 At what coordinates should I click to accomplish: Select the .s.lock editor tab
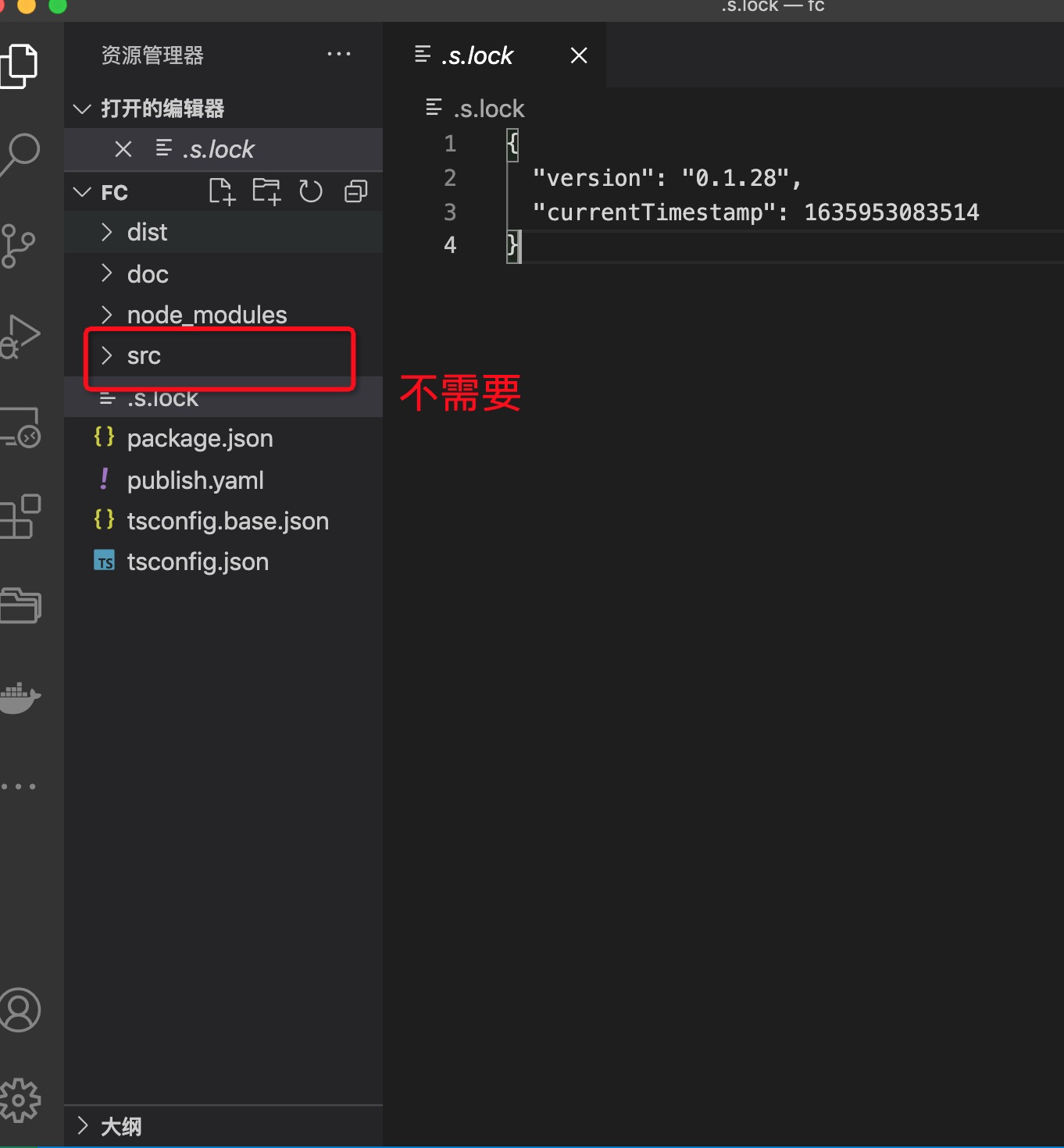[477, 55]
